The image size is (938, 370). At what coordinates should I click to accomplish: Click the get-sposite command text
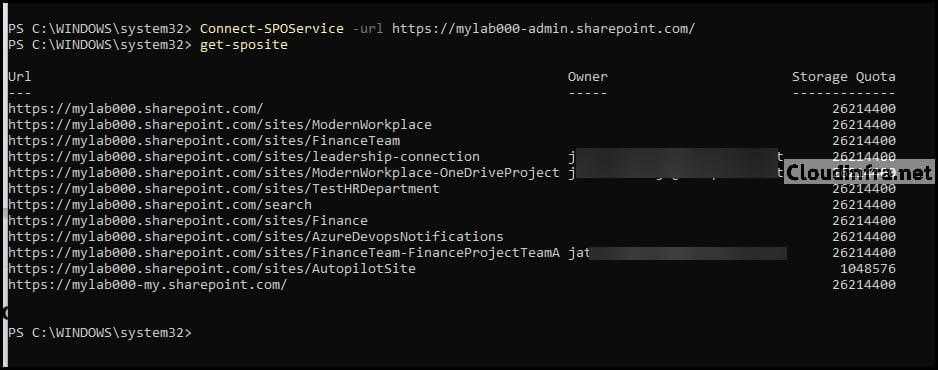coord(243,45)
